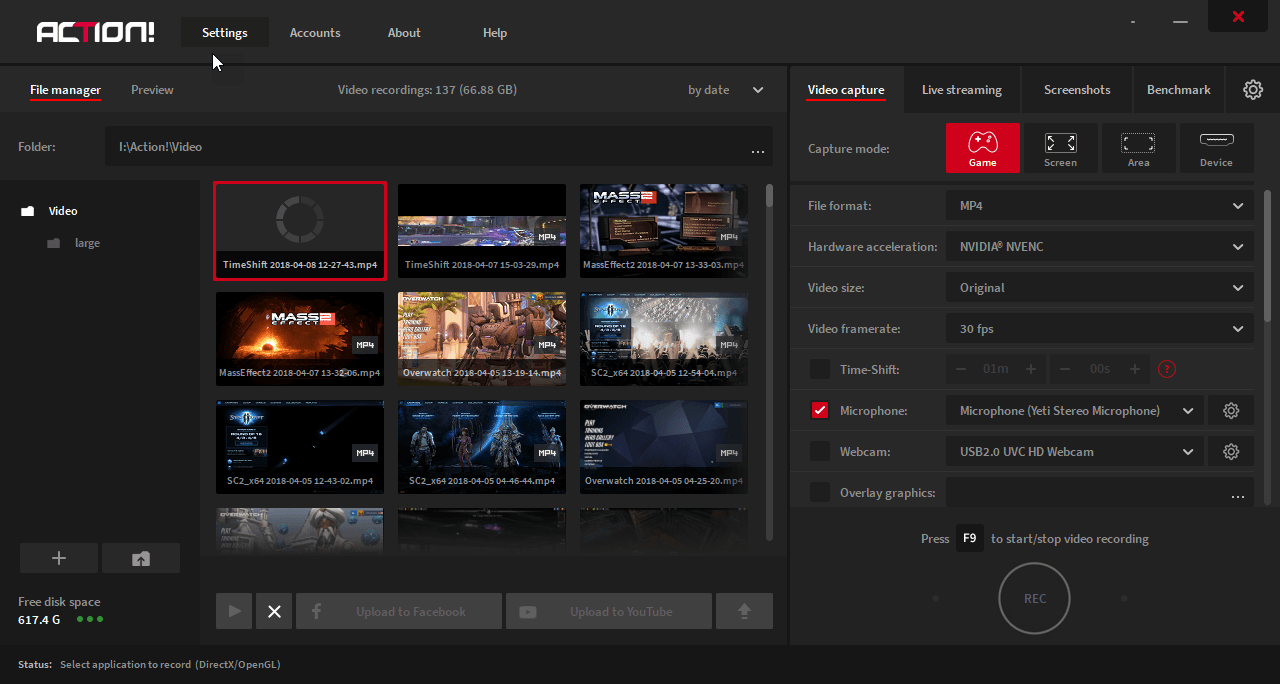Screen dimensions: 1280x684
Task: Switch to Video capture tab
Action: pos(846,90)
